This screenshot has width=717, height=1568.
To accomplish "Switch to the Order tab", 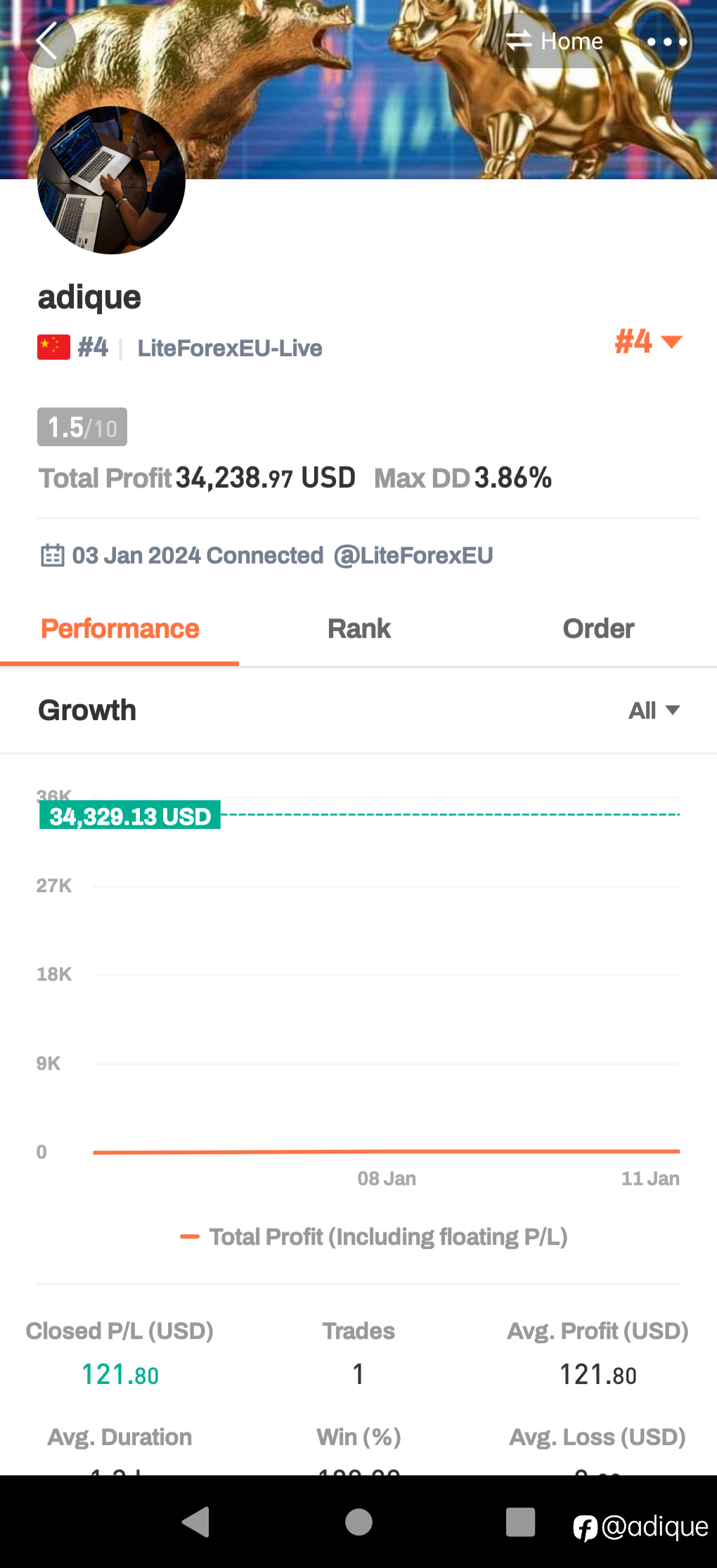I will (x=598, y=629).
